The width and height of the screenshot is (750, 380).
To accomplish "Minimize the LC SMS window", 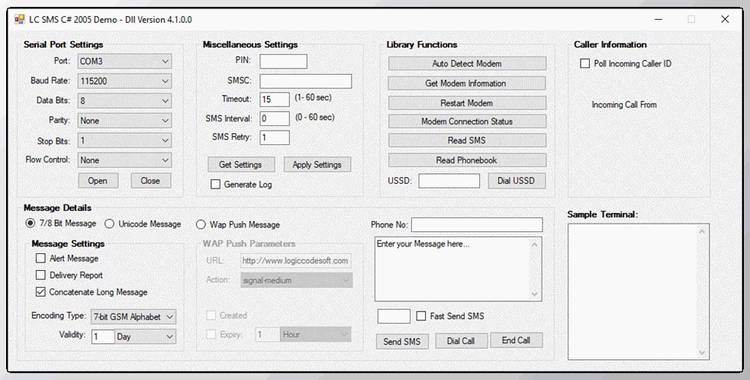I will pyautogui.click(x=659, y=19).
